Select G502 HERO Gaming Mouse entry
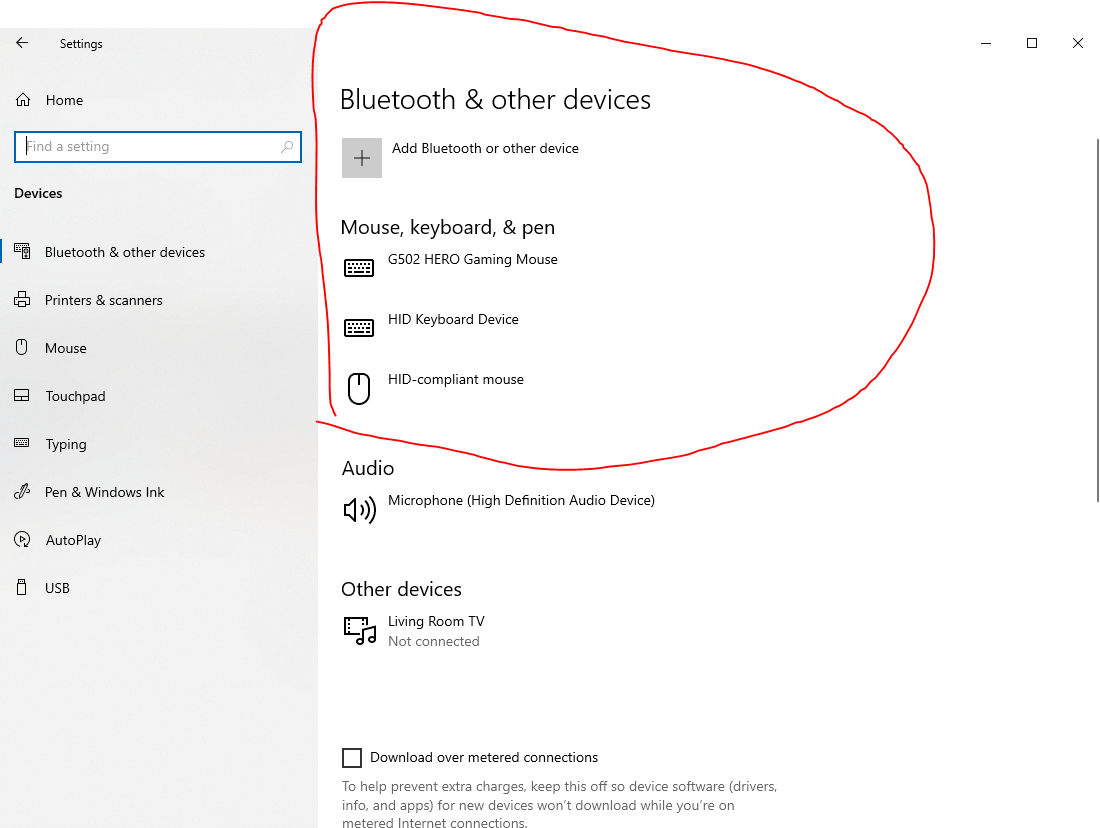 (473, 259)
